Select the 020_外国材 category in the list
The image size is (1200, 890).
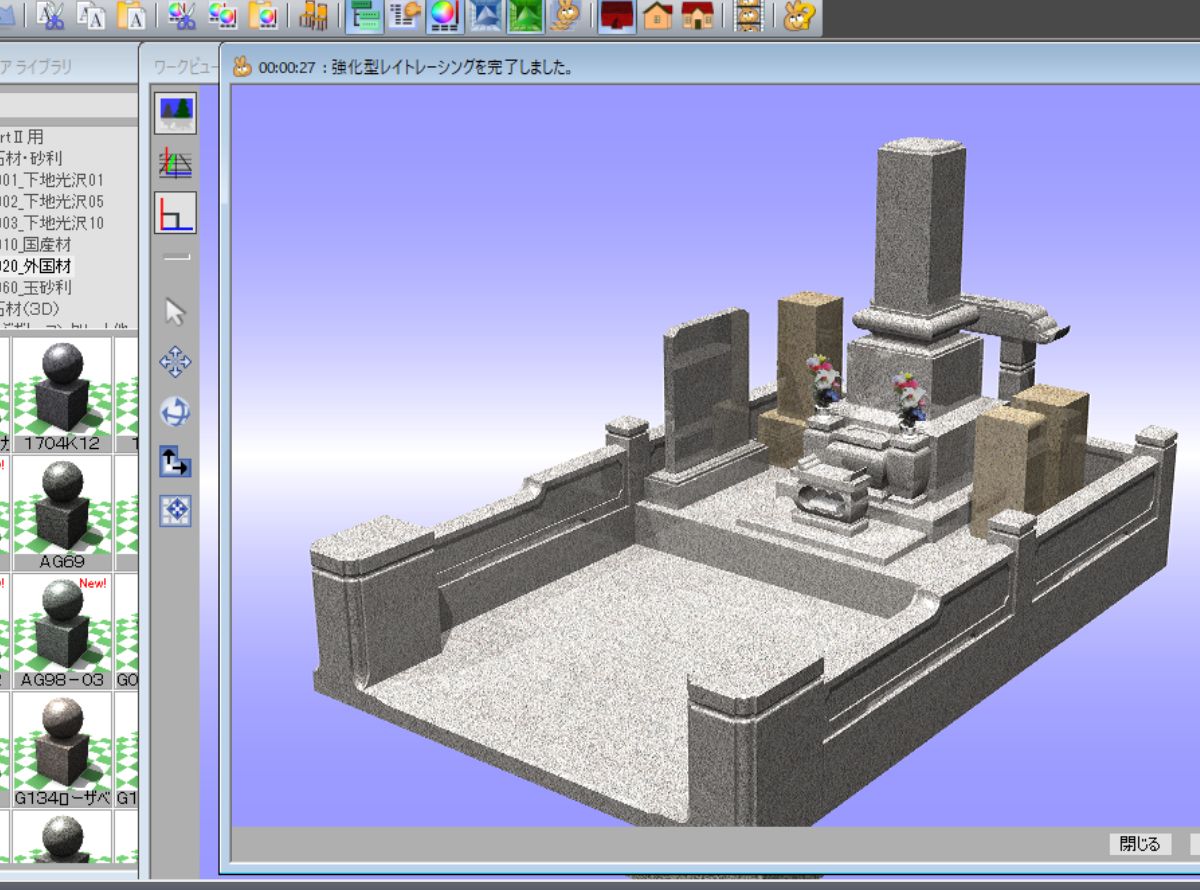coord(36,266)
